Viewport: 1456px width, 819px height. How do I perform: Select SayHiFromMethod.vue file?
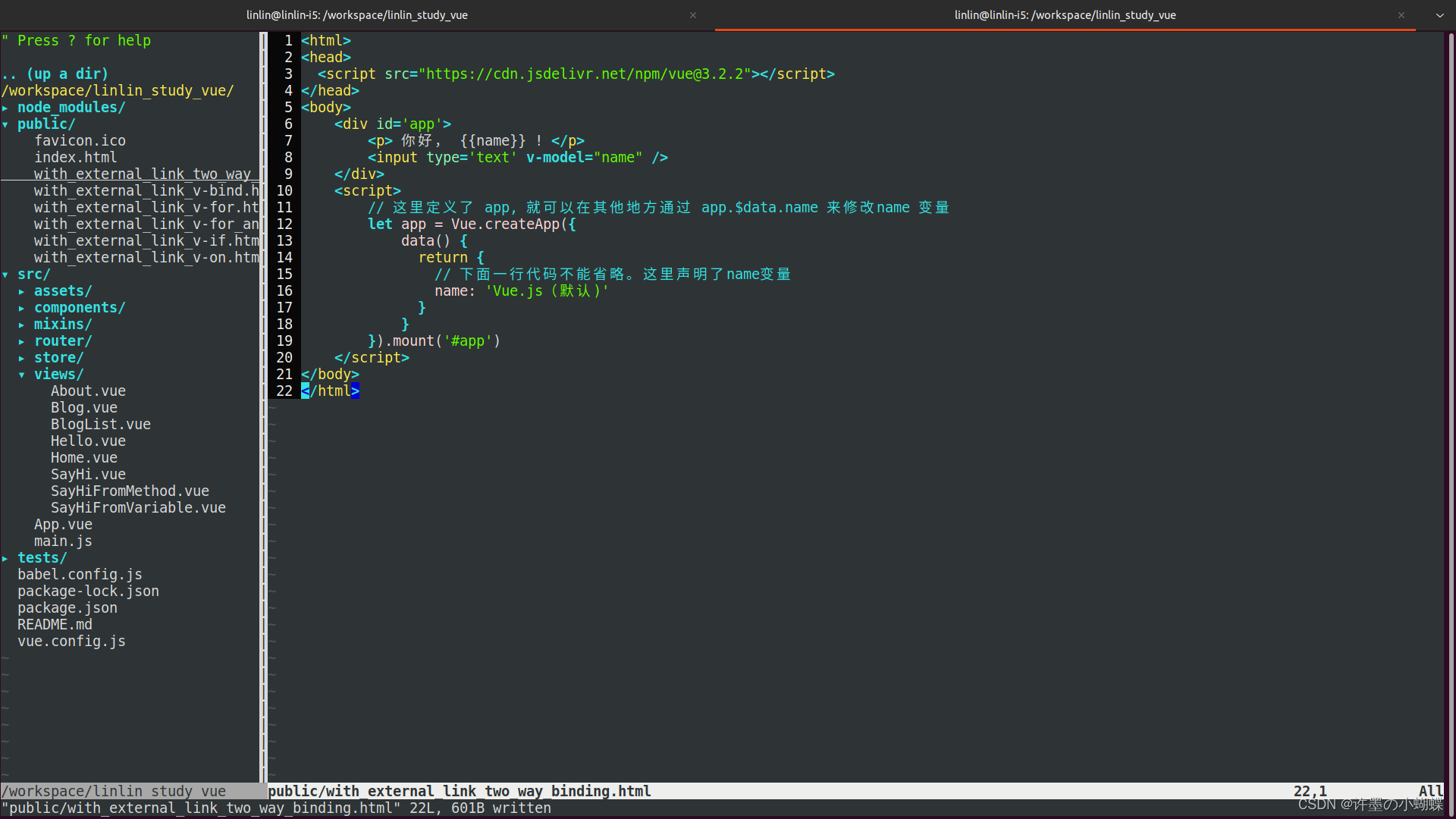click(x=130, y=491)
